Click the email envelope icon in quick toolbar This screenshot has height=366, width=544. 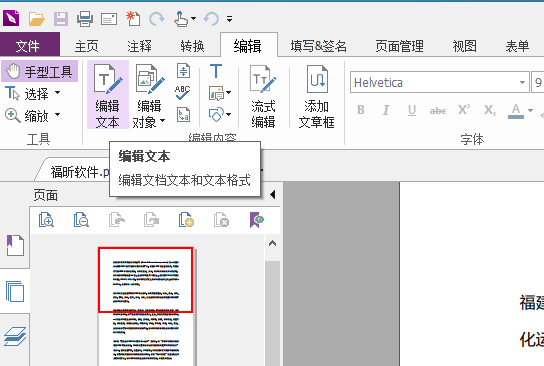point(109,19)
